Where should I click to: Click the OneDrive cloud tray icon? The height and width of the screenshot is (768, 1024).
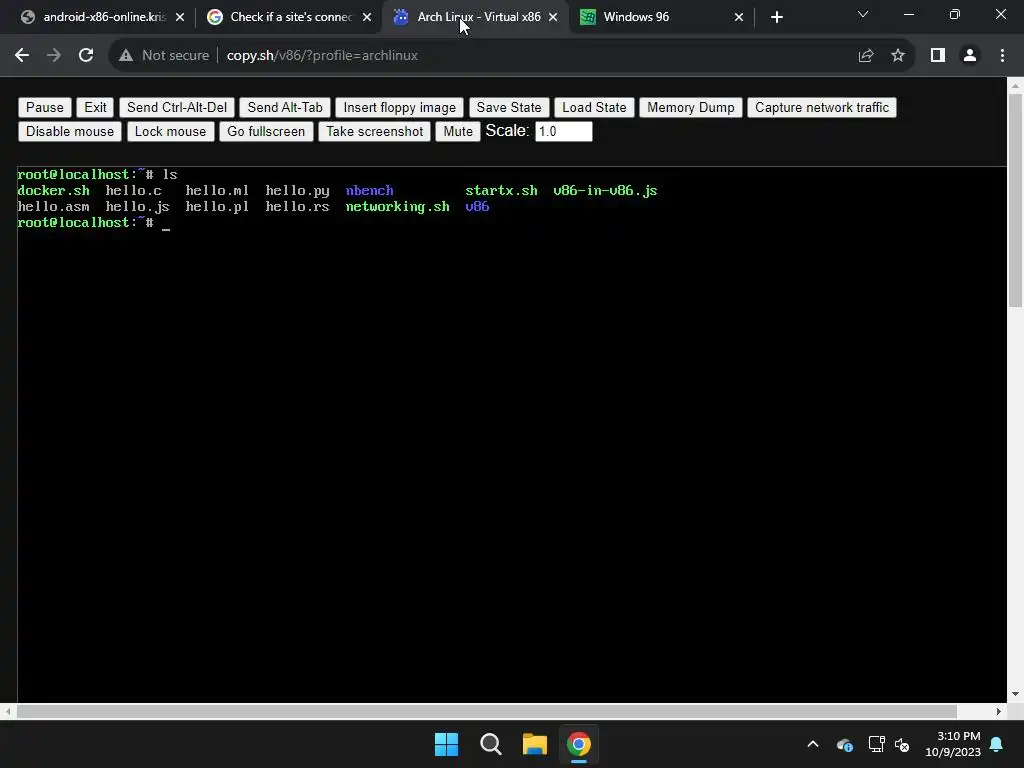pyautogui.click(x=845, y=744)
